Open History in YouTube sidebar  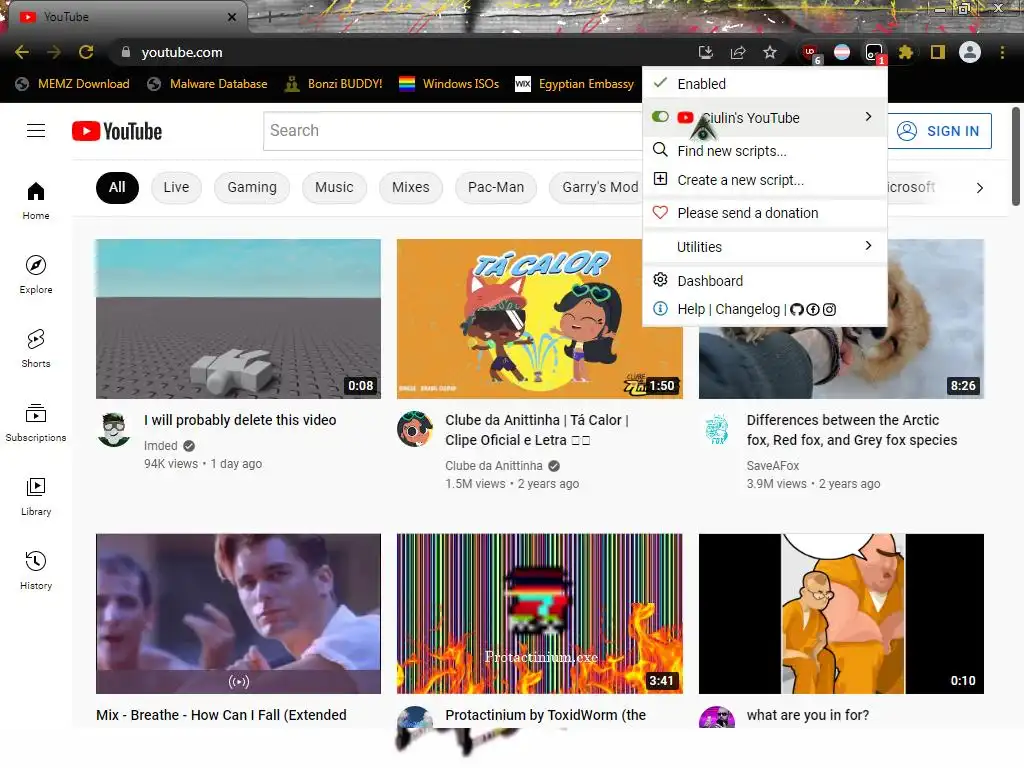36,570
